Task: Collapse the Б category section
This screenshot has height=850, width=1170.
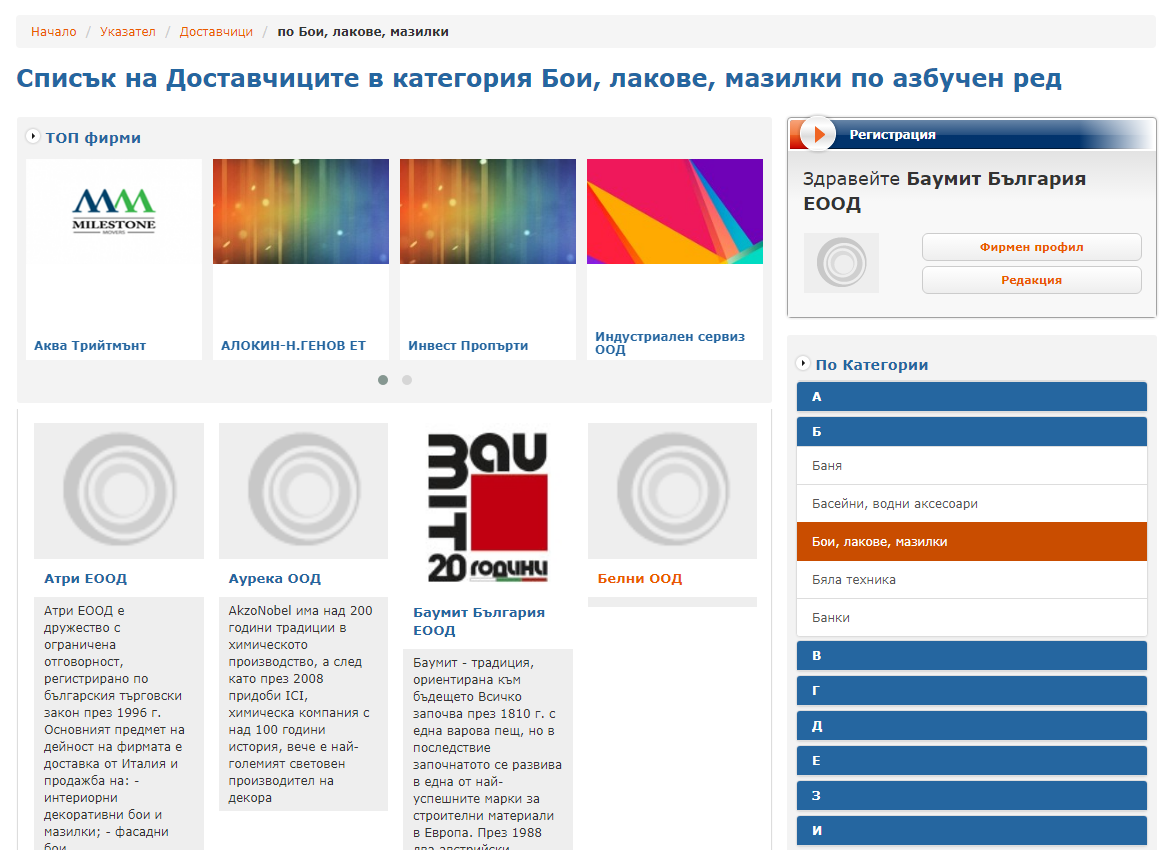Action: pyautogui.click(x=971, y=432)
